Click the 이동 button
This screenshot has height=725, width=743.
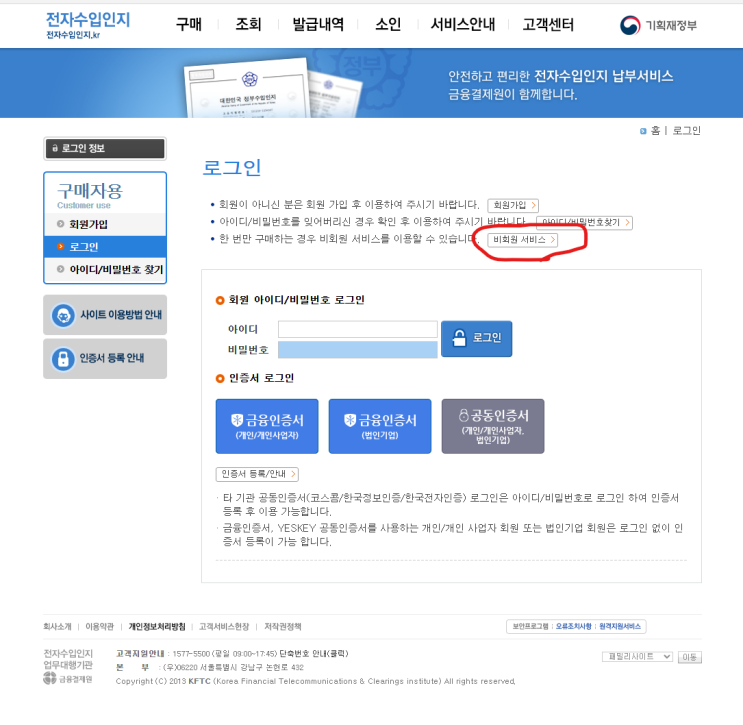689,657
